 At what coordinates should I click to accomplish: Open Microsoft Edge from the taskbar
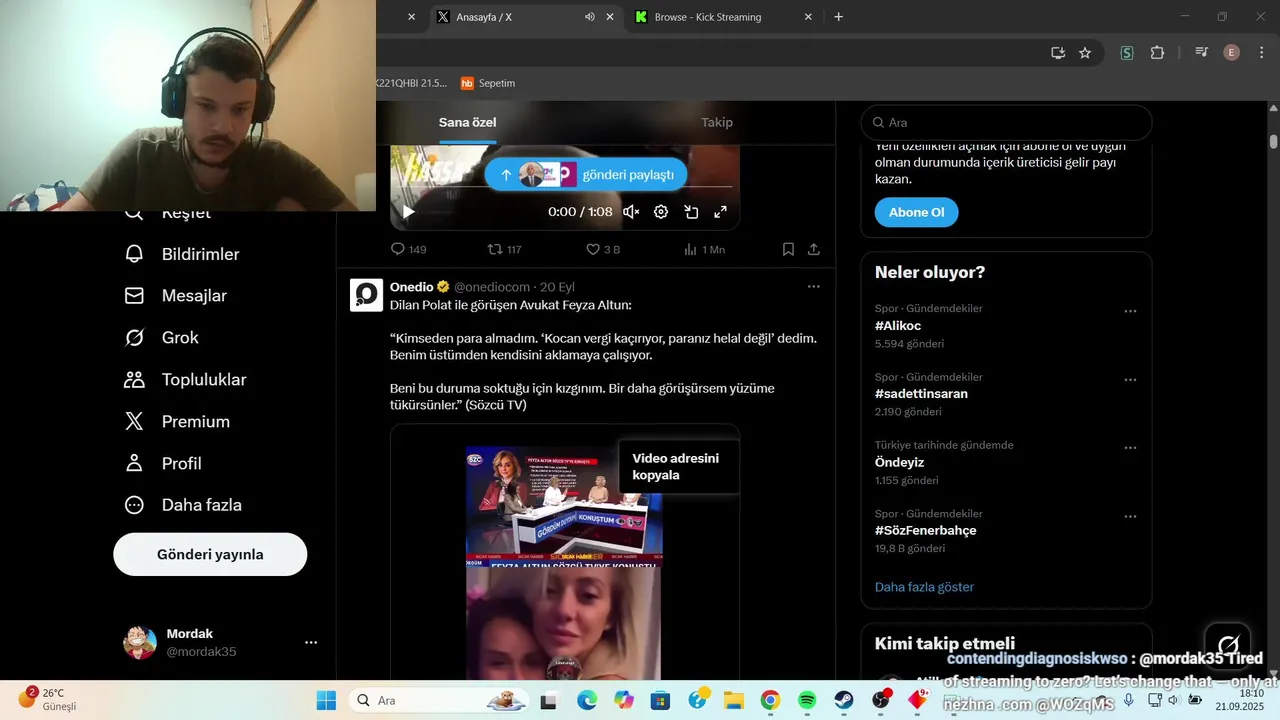pos(586,700)
